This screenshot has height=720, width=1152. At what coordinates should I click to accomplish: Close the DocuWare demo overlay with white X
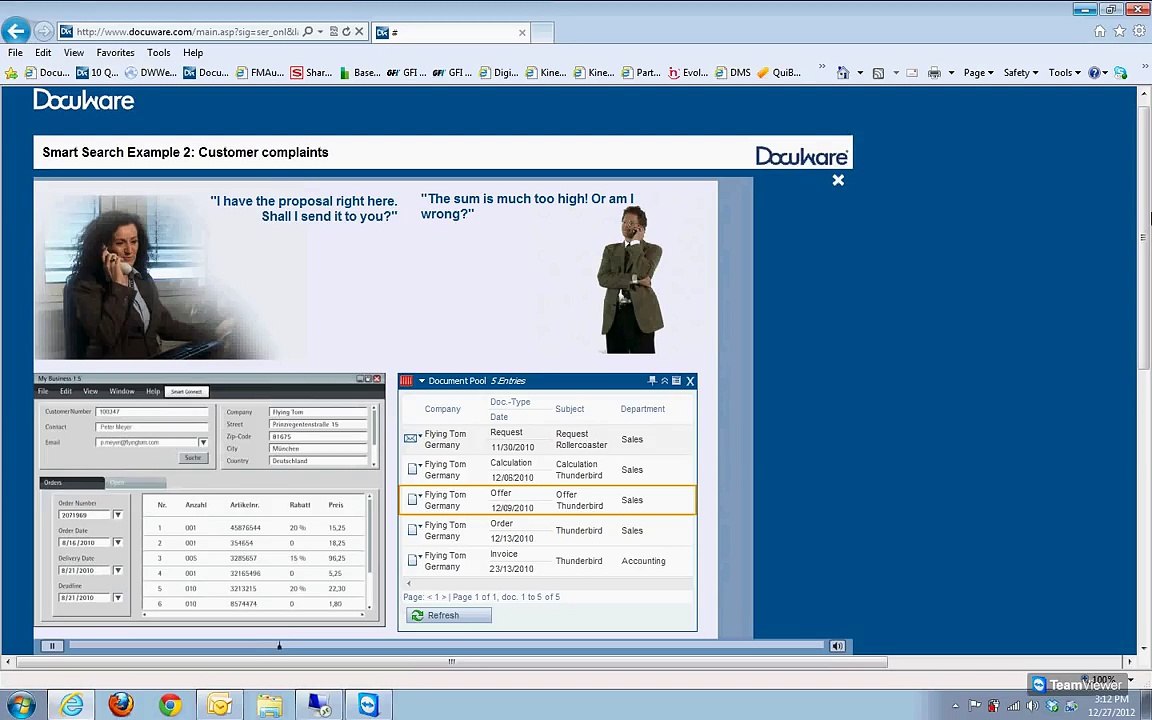[x=838, y=180]
